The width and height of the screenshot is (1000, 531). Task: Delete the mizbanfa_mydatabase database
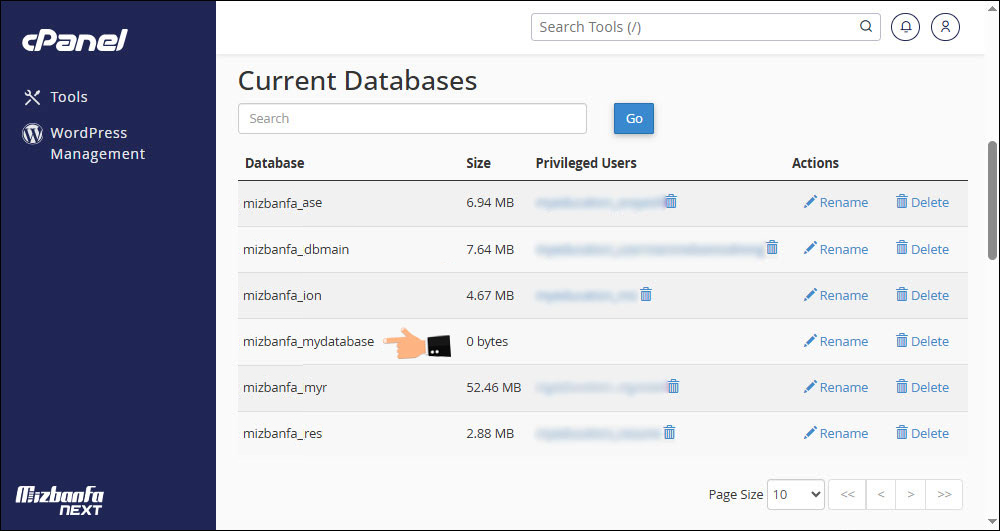pos(921,341)
